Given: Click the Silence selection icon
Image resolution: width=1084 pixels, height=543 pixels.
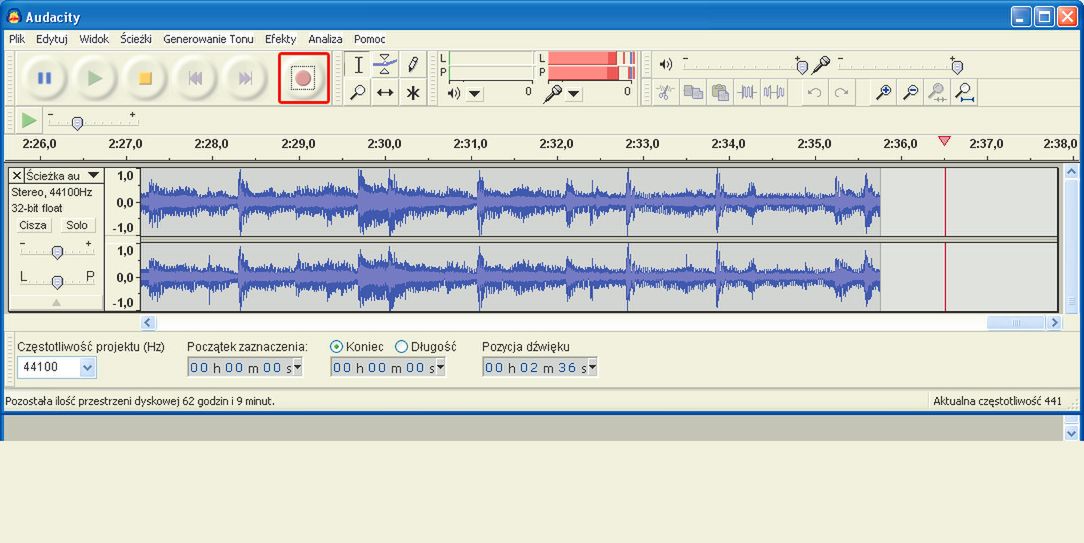Looking at the screenshot, I should tap(774, 92).
